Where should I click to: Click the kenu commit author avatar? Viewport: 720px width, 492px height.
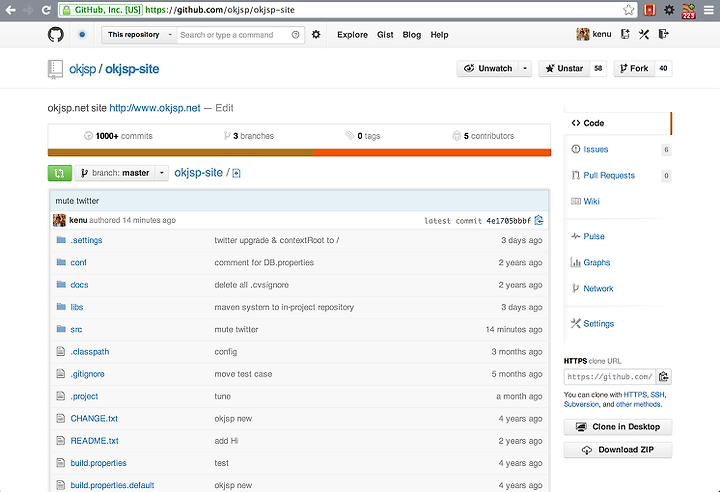pos(59,220)
